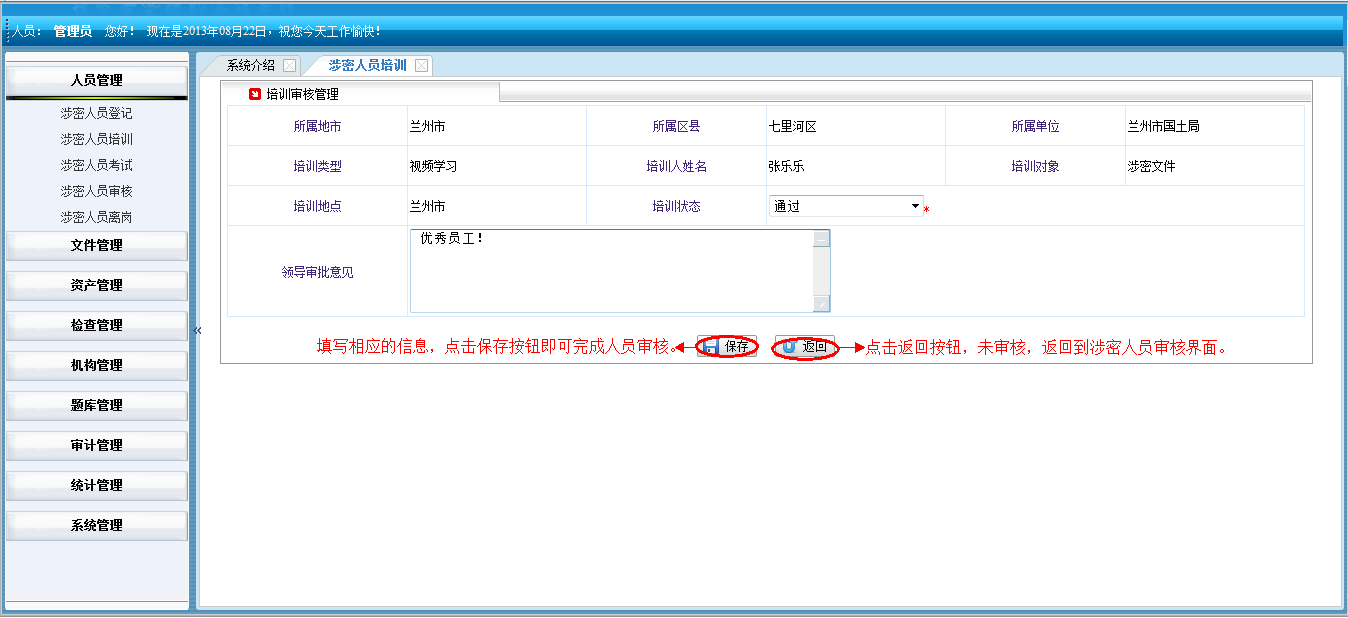Expand the 审计管理 menu section

(97, 446)
